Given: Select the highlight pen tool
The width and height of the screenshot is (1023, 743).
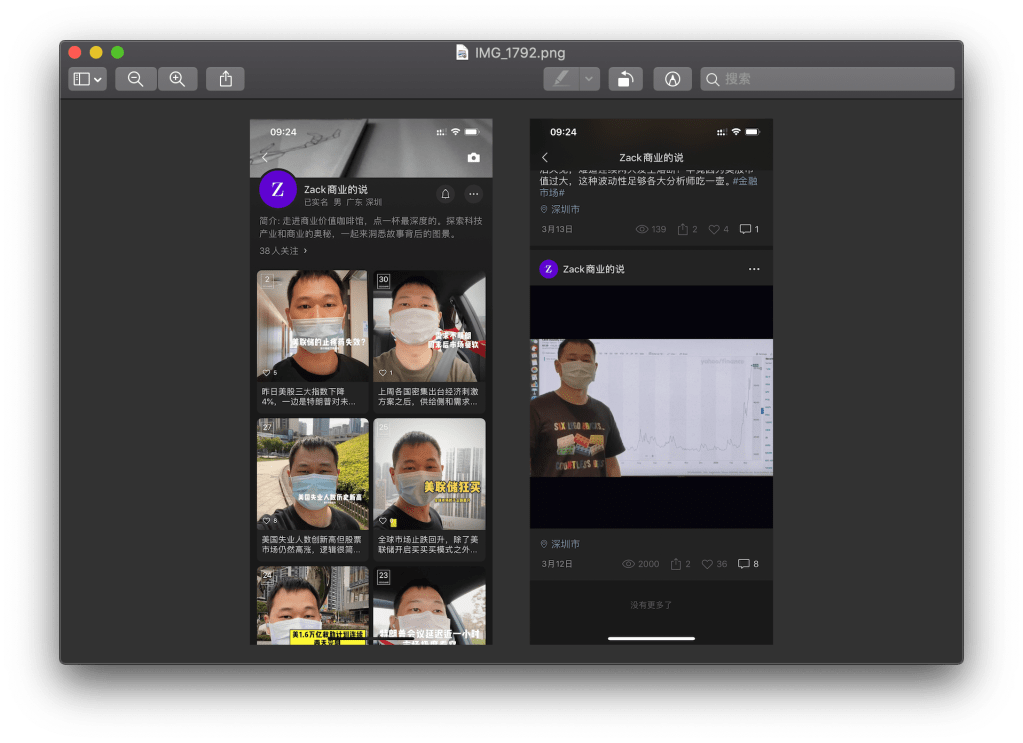Looking at the screenshot, I should [562, 79].
